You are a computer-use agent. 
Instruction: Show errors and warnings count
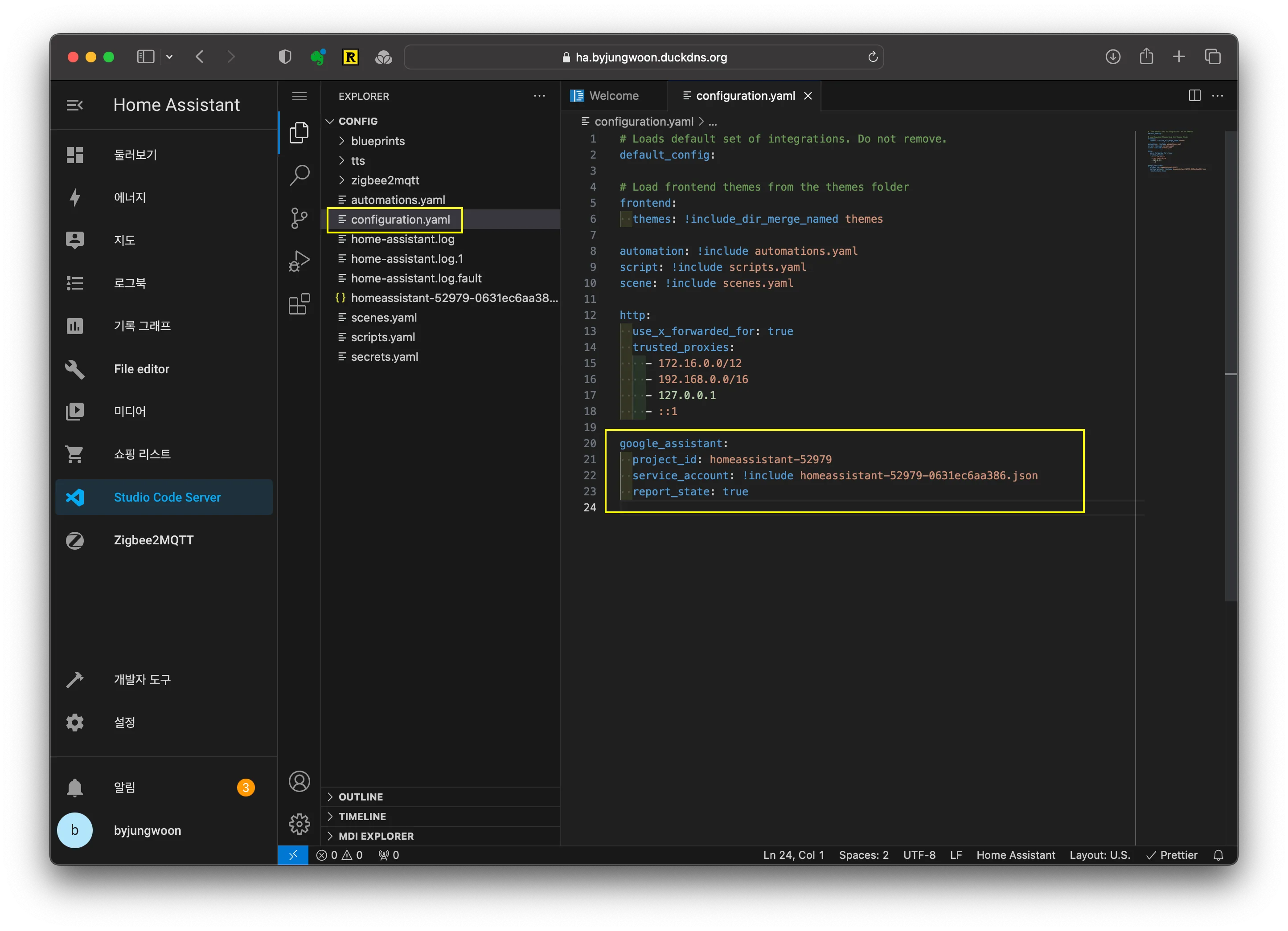[x=340, y=855]
